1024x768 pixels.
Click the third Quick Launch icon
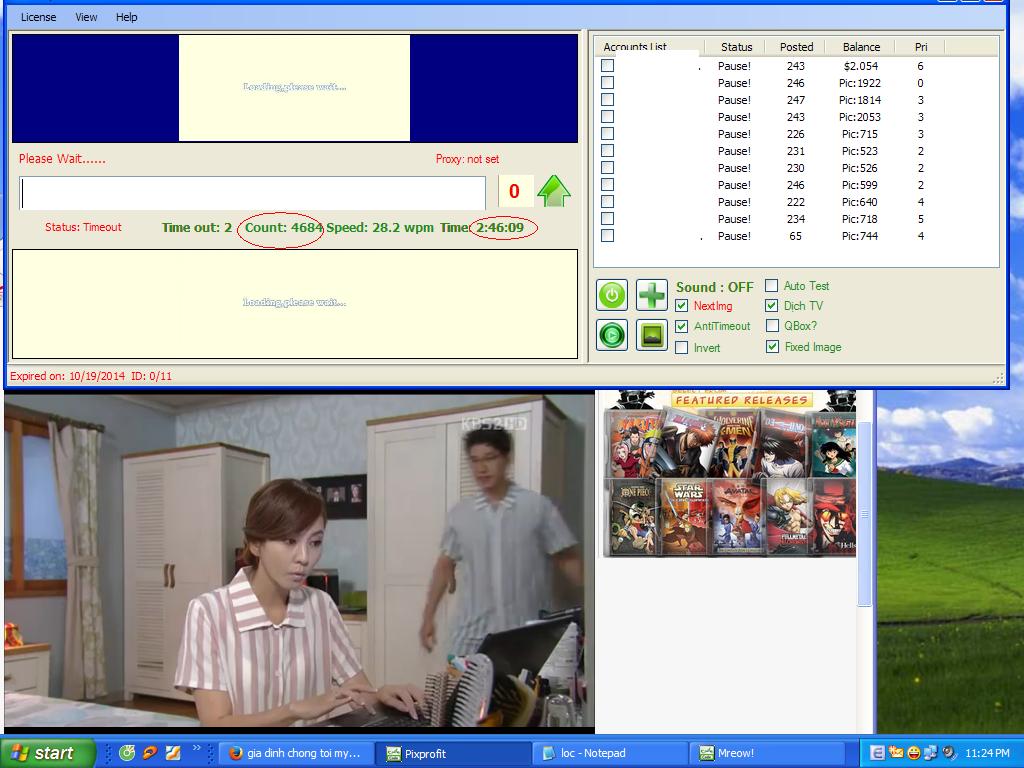pos(173,753)
